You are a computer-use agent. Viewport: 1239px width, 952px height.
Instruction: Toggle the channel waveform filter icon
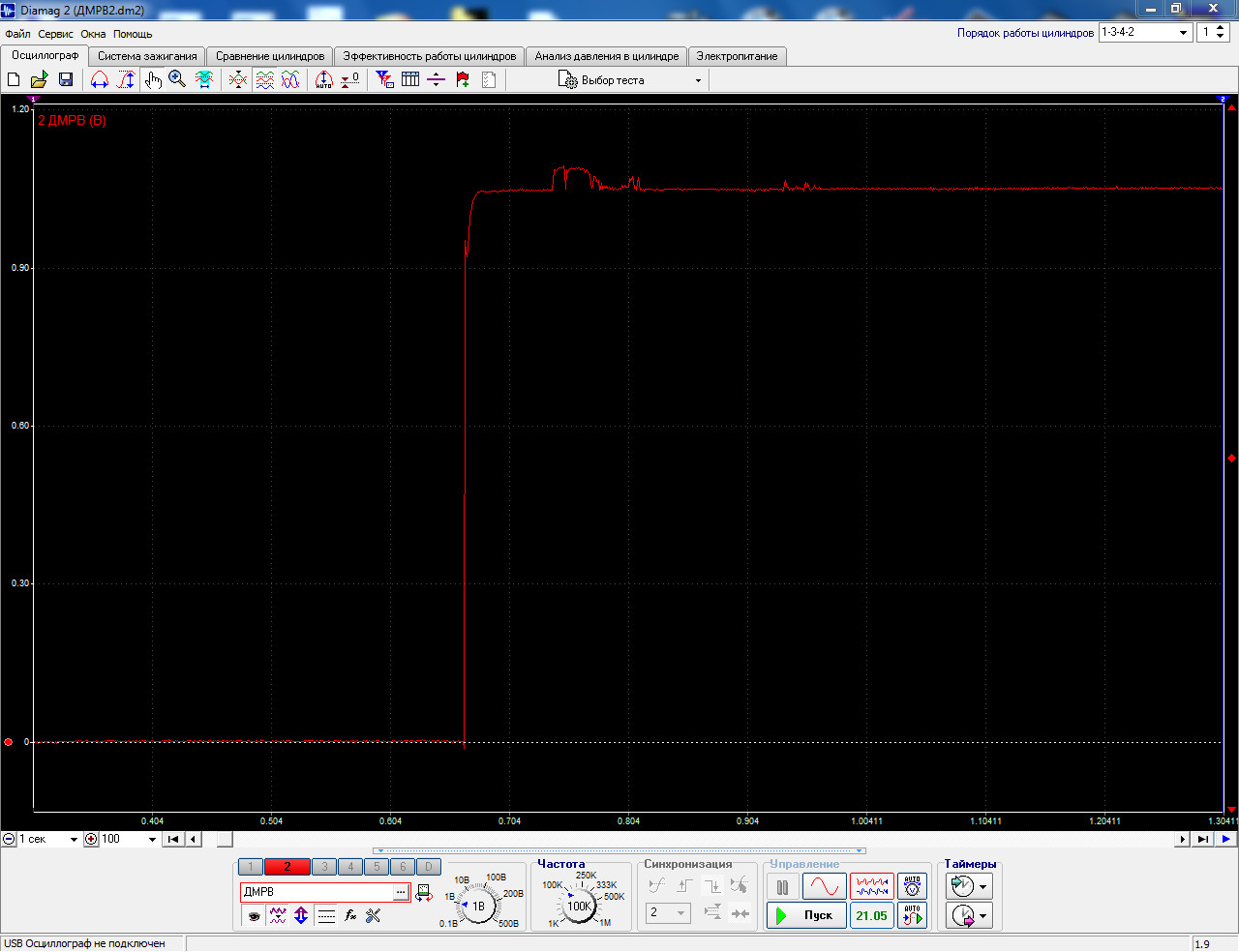278,915
